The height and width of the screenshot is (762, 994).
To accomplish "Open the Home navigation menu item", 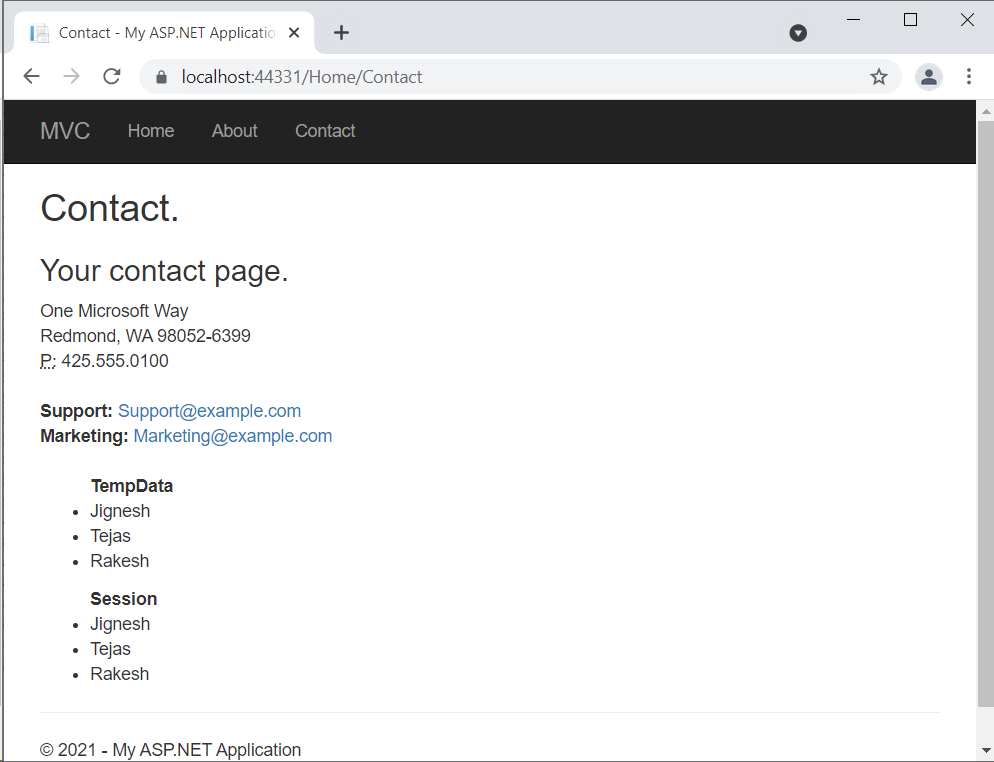I will coord(151,131).
